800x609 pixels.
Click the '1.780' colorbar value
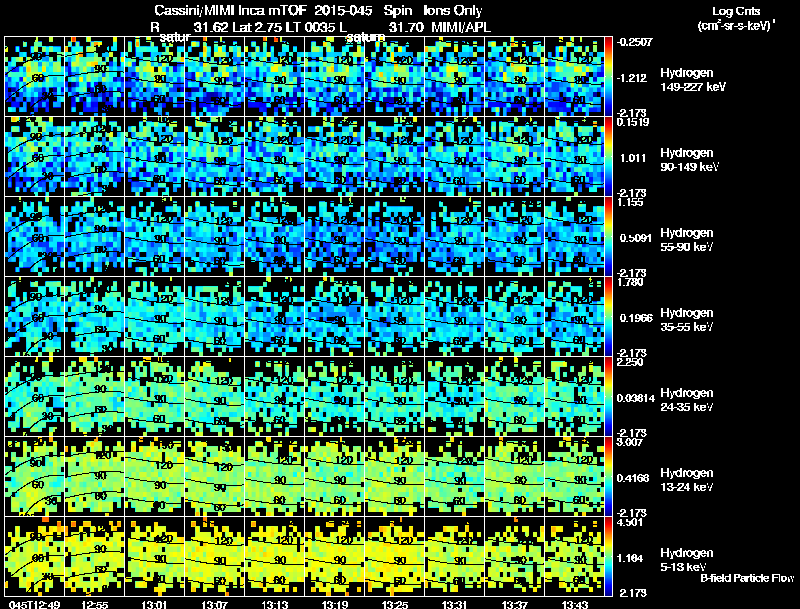point(630,282)
